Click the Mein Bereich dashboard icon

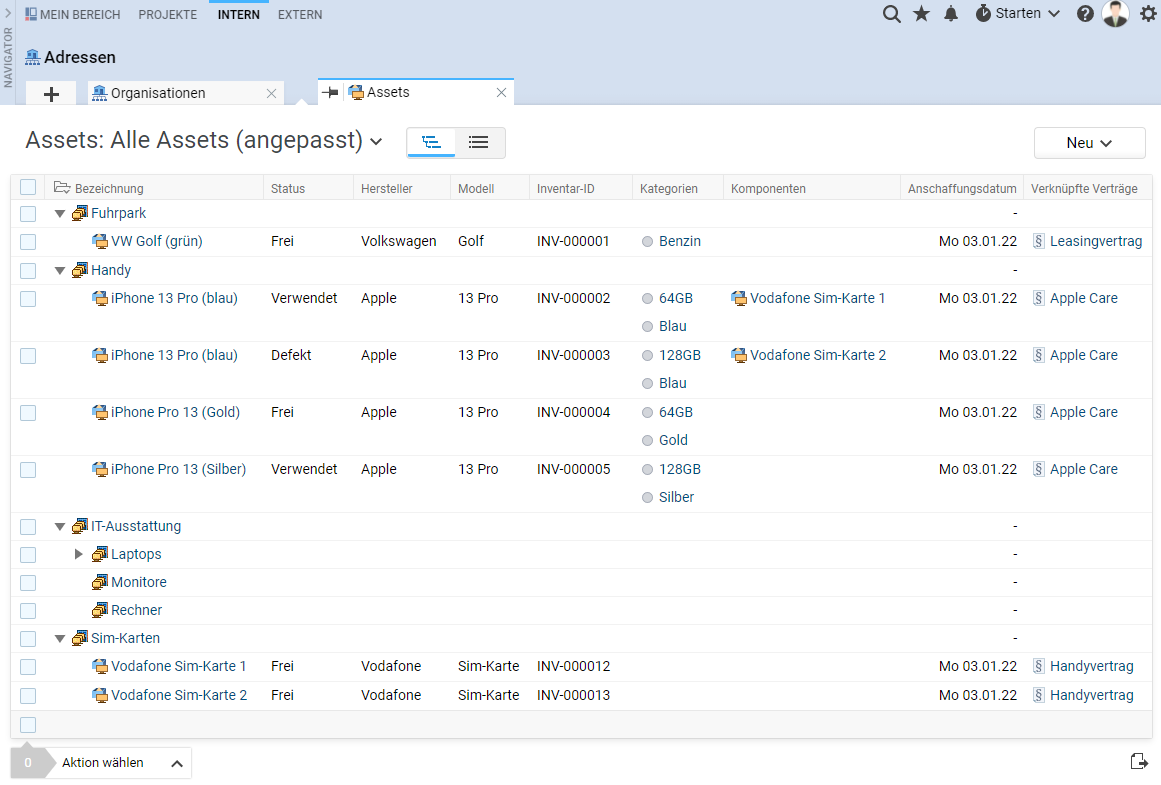(31, 14)
